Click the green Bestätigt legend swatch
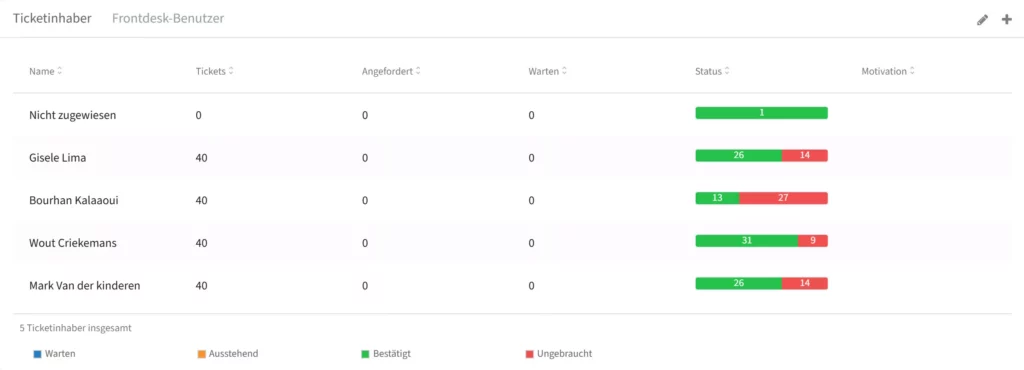This screenshot has height=370, width=1024. coord(366,354)
